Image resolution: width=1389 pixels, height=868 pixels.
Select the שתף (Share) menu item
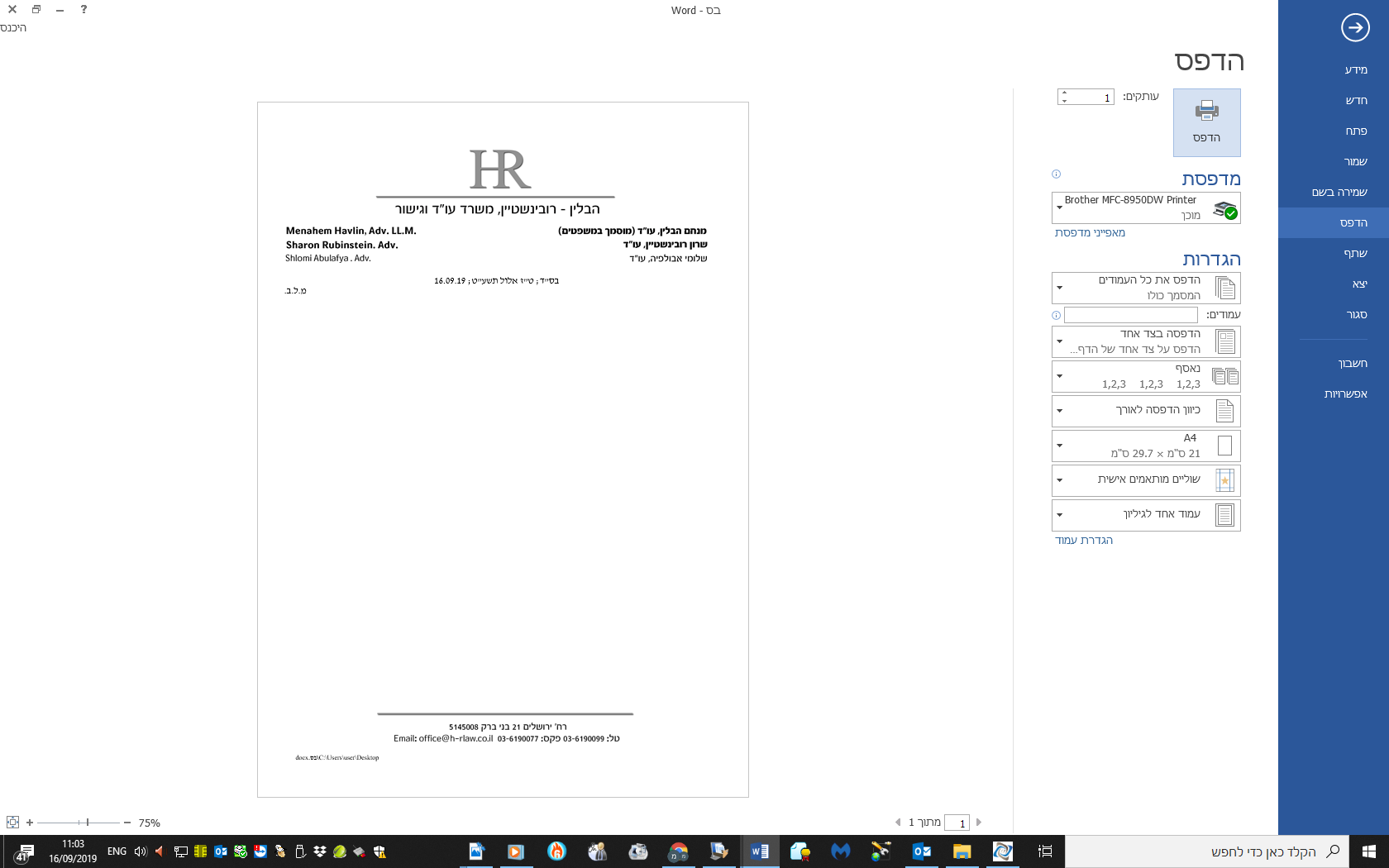click(x=1334, y=254)
